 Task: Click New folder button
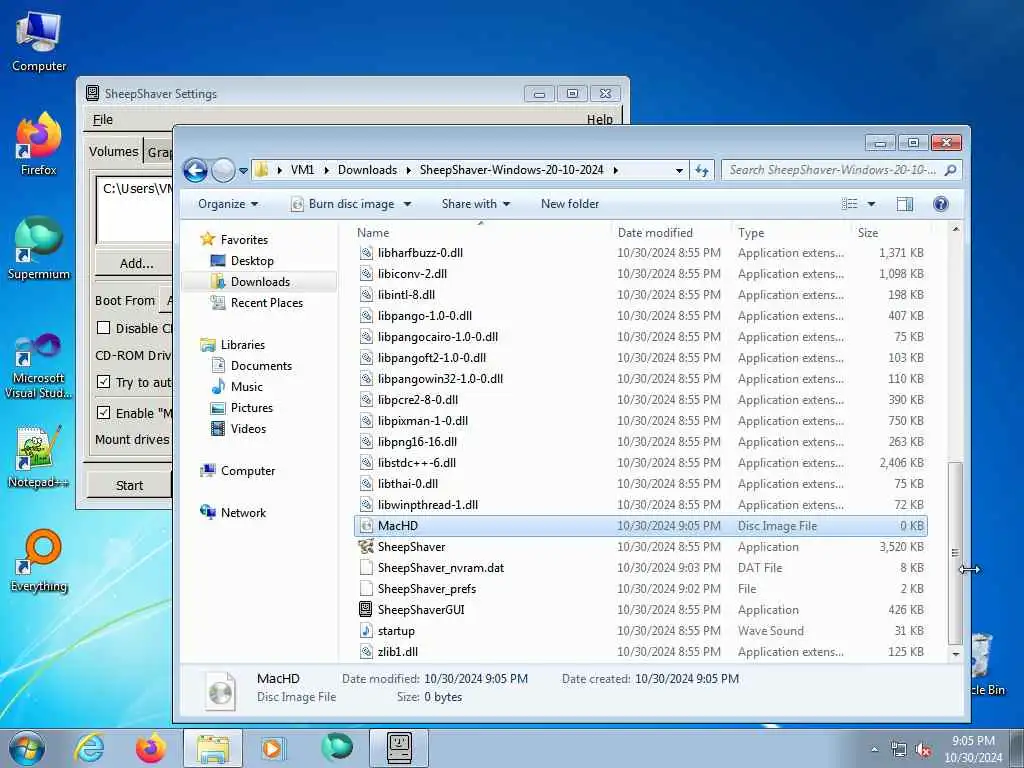point(569,204)
